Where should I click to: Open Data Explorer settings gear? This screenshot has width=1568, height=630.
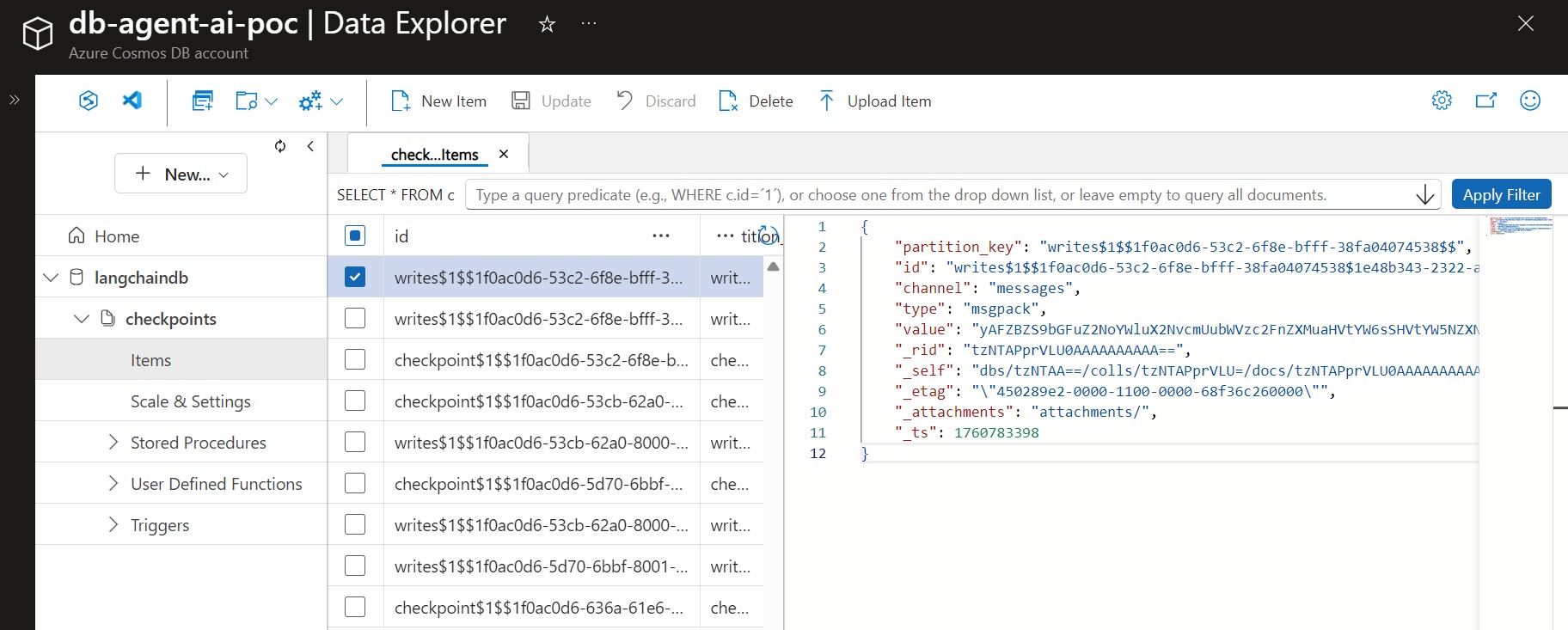pos(1442,101)
